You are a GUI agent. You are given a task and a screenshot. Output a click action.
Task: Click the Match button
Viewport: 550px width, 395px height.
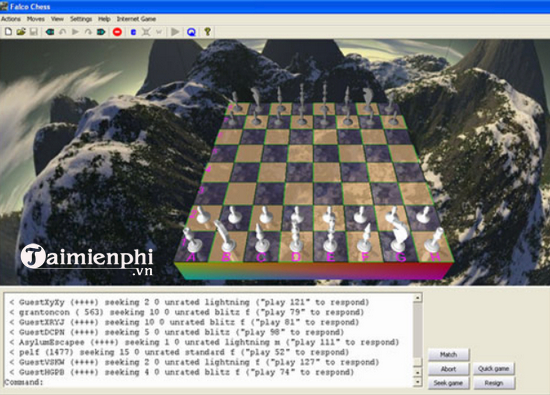point(448,355)
